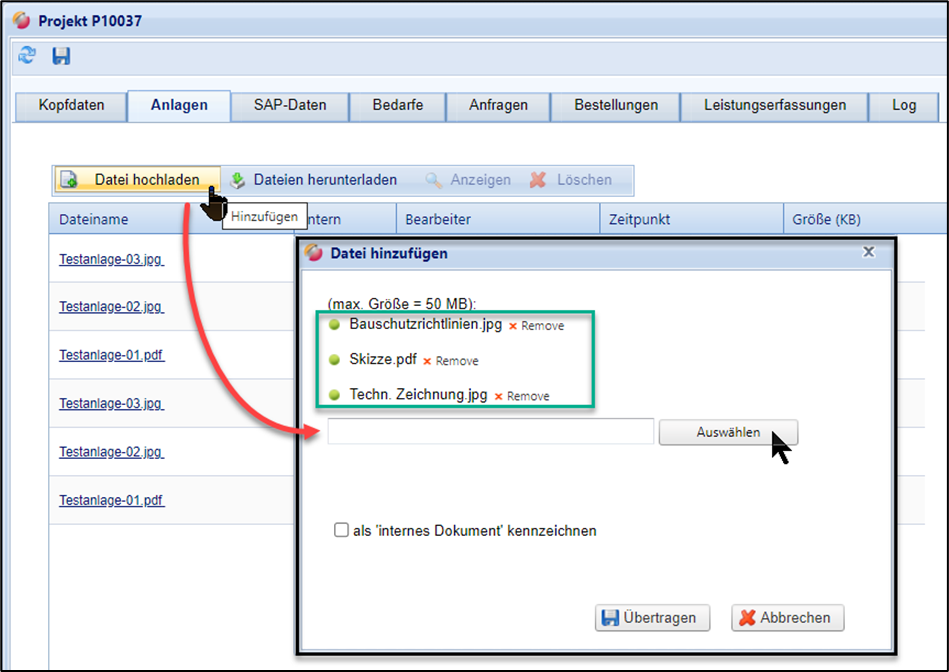Sort by the Dateiname column header
The height and width of the screenshot is (672, 949).
point(94,219)
